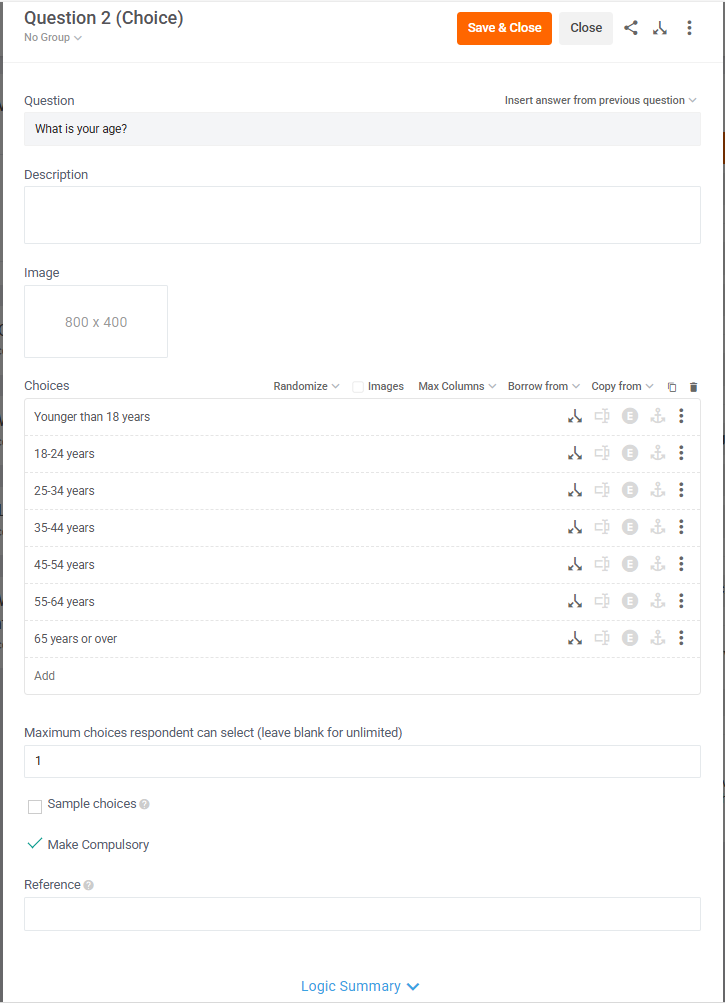725x1003 pixels.
Task: Click the maximum choices field containing 1
Action: pyautogui.click(x=362, y=761)
